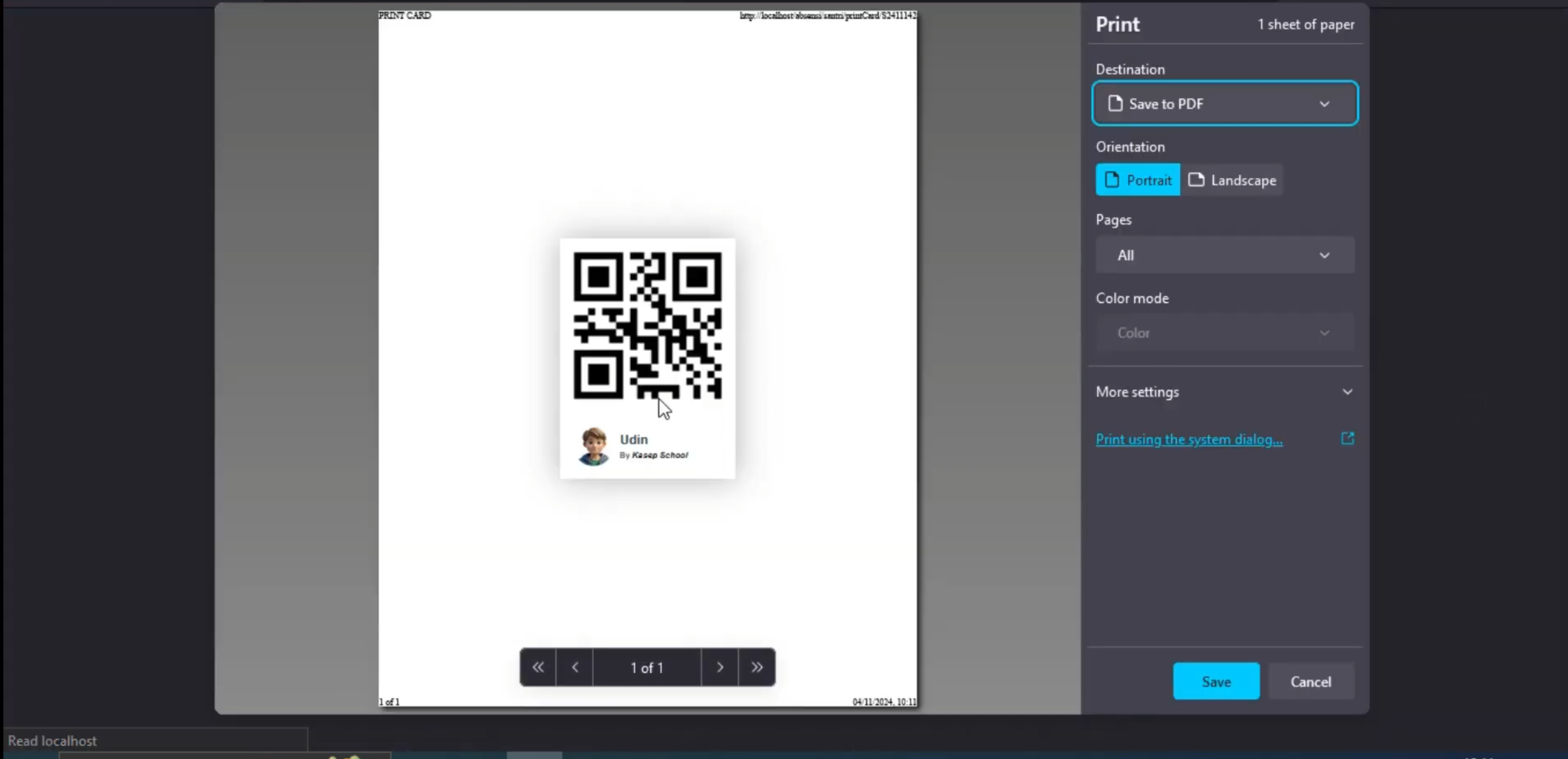Select Portrait orientation
The image size is (1568, 759).
[1137, 180]
